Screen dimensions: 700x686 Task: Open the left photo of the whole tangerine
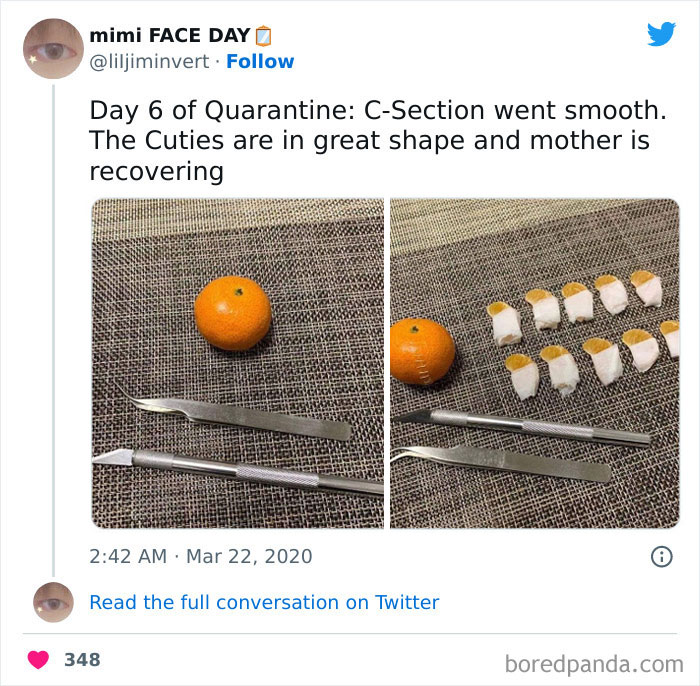coord(238,363)
